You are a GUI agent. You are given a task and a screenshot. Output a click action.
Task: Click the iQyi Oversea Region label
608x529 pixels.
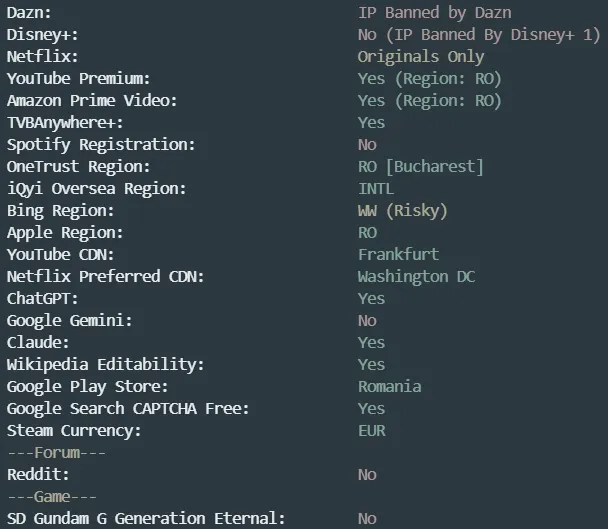(97, 189)
